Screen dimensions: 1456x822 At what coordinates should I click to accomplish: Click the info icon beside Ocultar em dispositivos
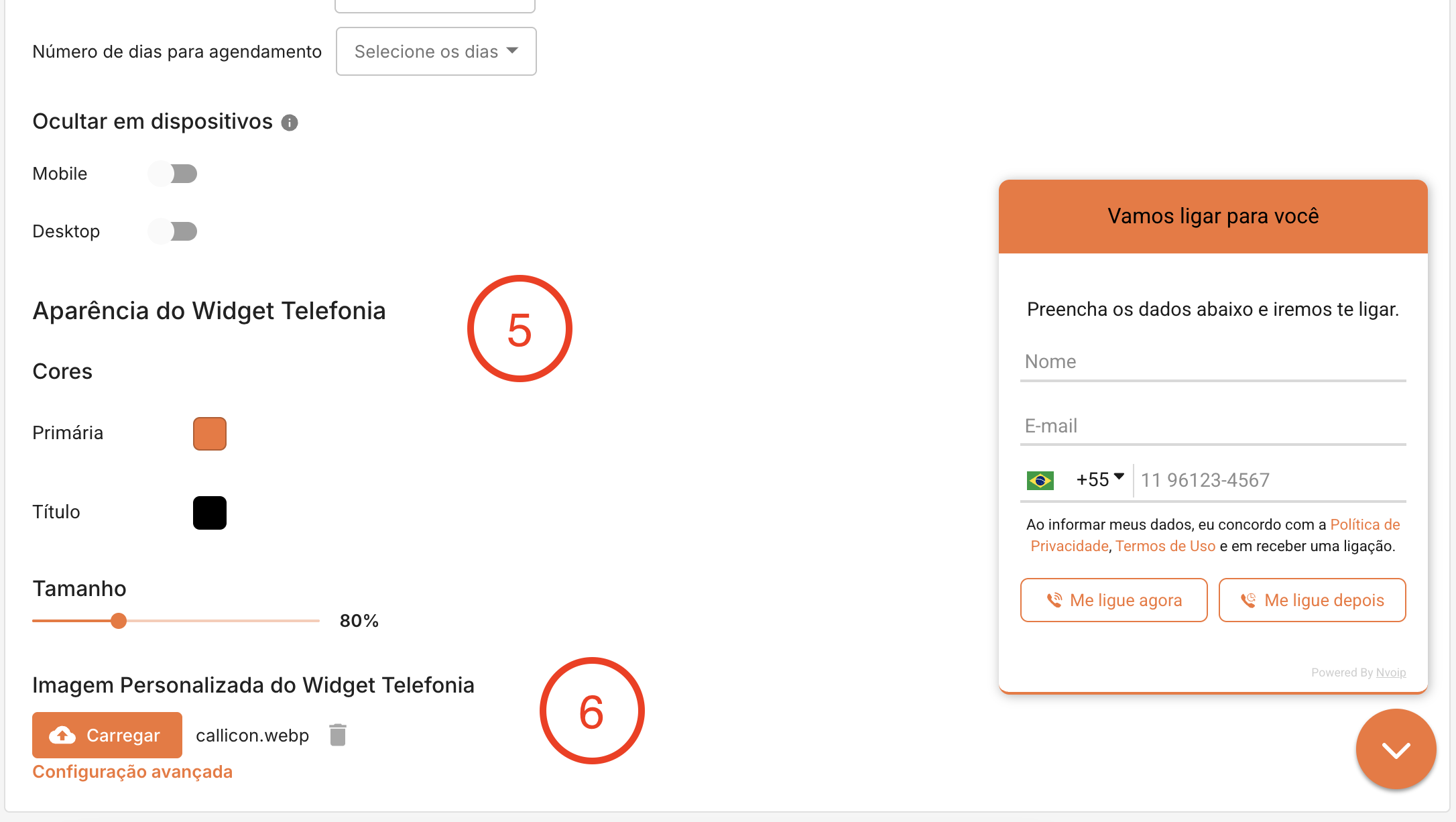(290, 123)
